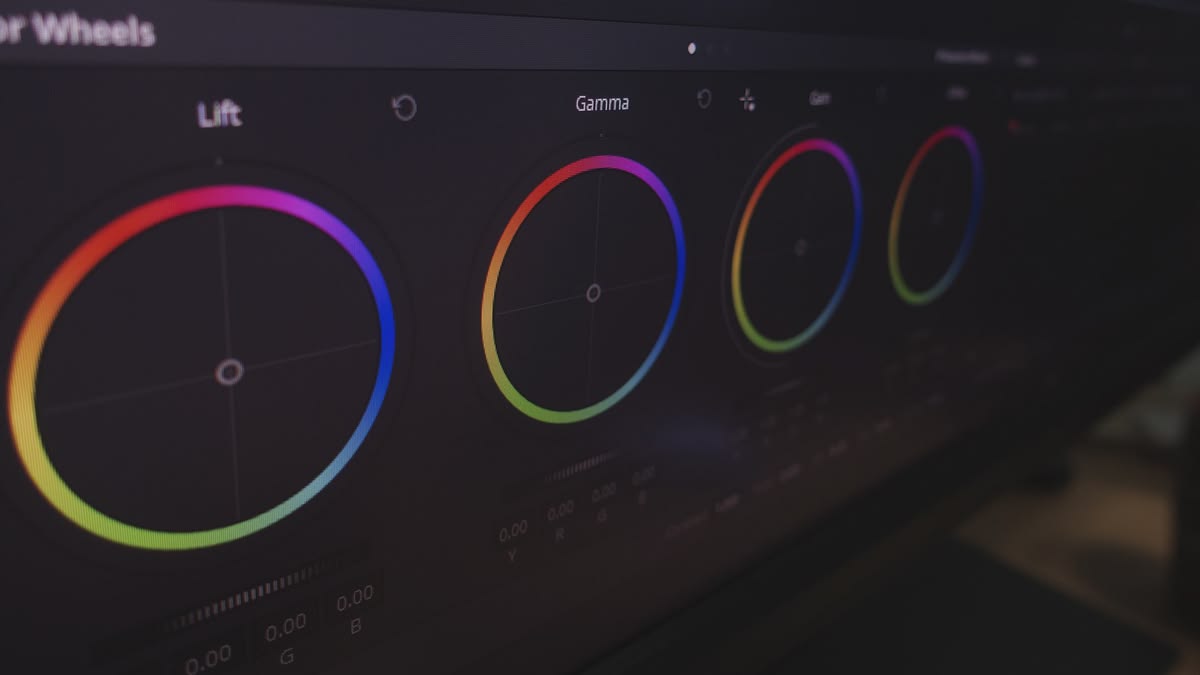Switch to the third page indicator dot
The image size is (1200, 675).
[726, 47]
